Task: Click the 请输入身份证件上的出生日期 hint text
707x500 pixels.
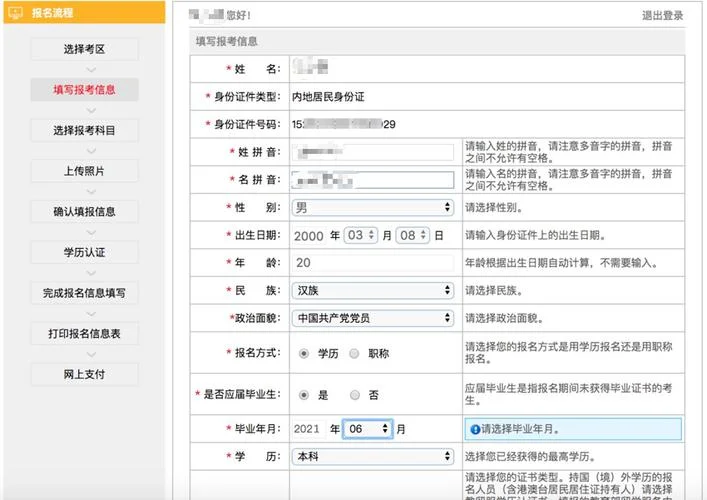Action: (x=535, y=235)
